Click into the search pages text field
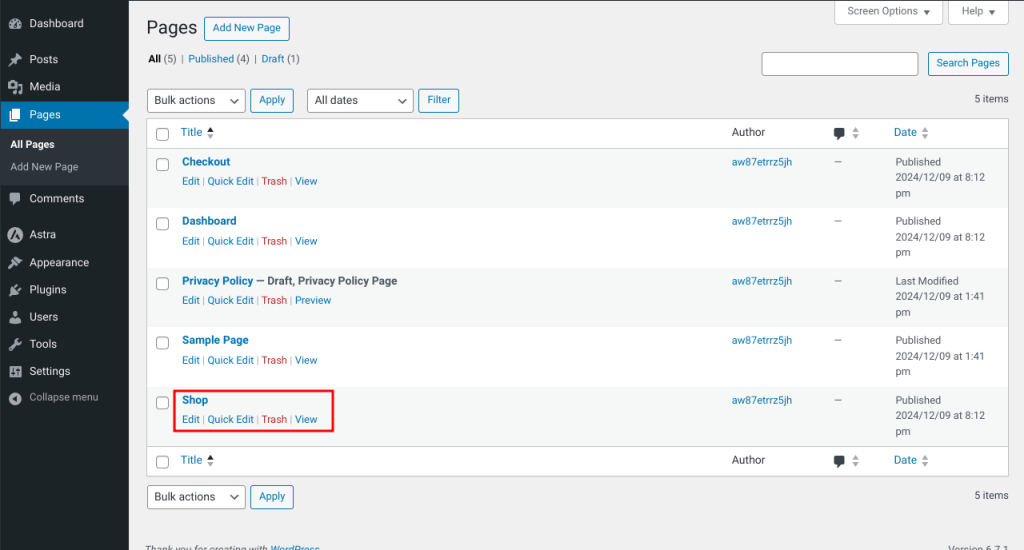This screenshot has height=550, width=1024. click(839, 64)
